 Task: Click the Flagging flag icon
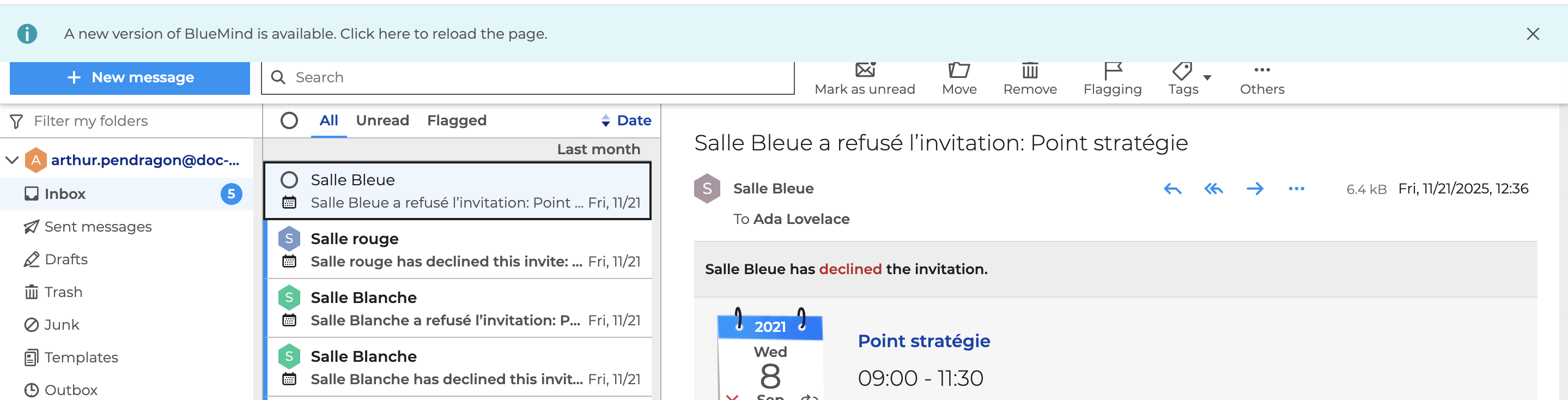(1112, 71)
